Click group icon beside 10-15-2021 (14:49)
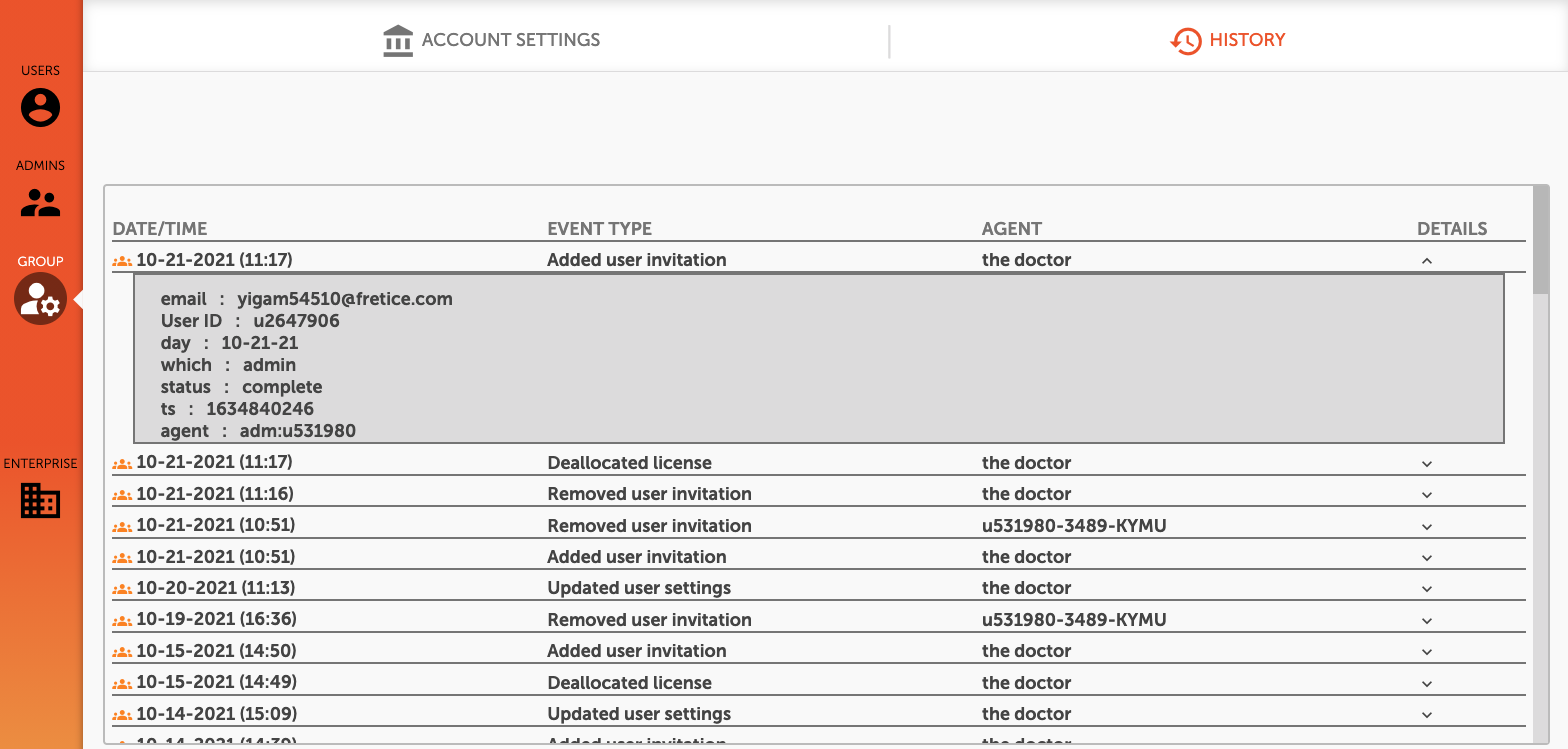The image size is (1568, 749). coord(122,683)
